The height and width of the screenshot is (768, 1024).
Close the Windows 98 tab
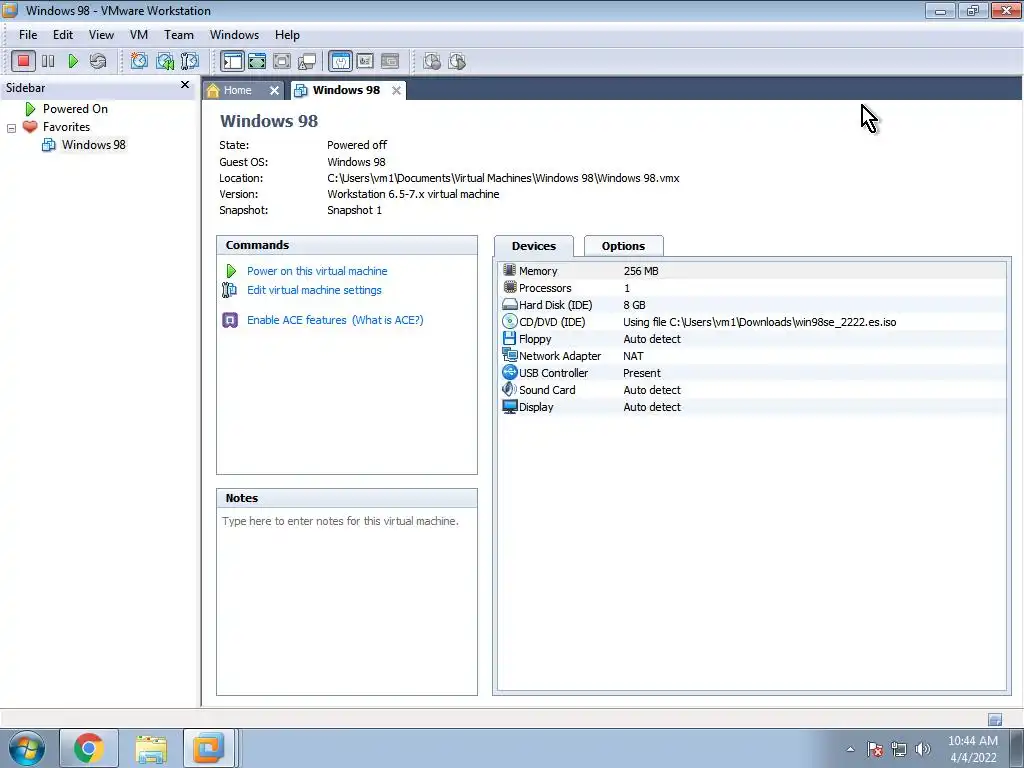(396, 91)
